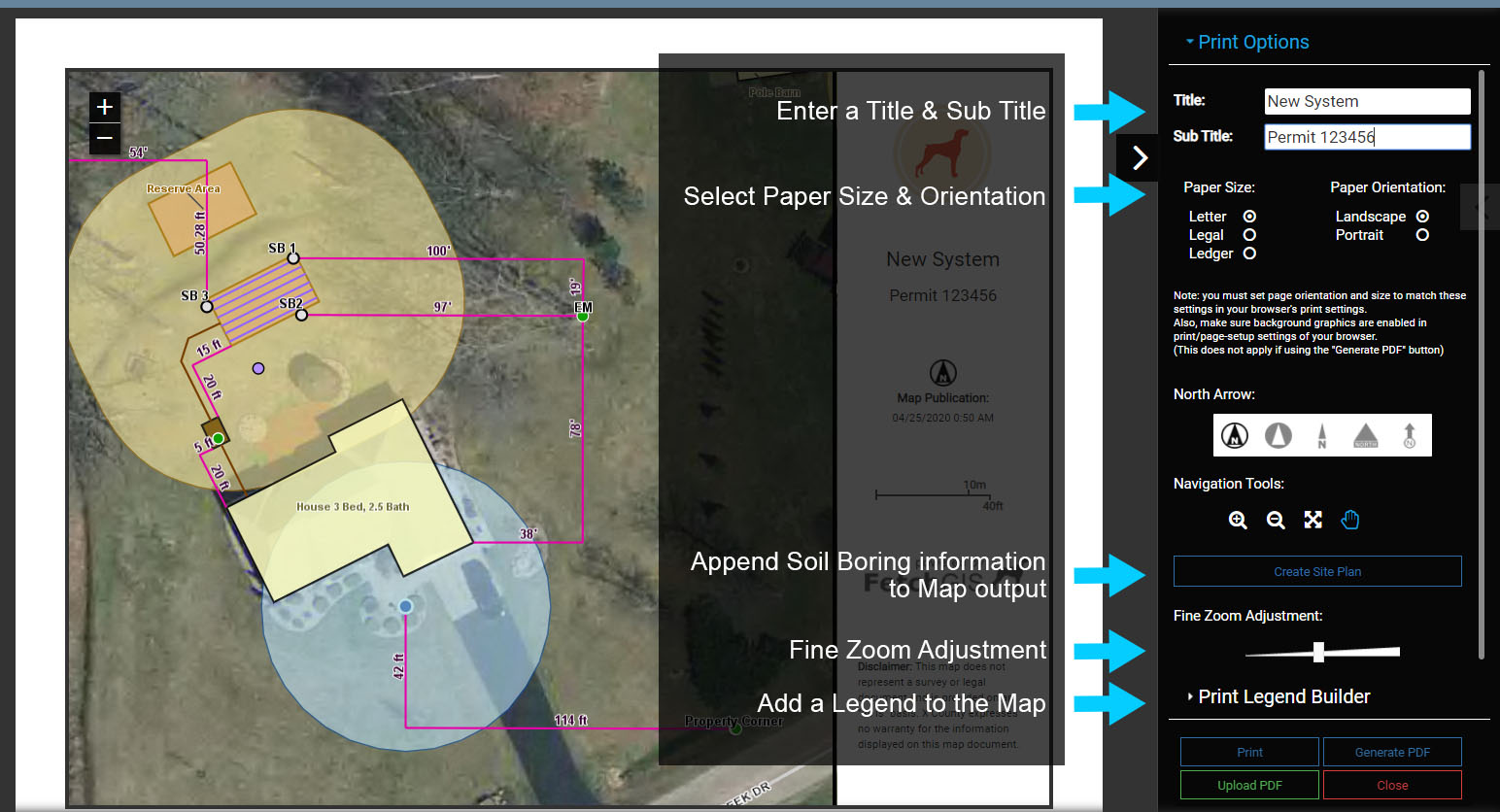
Task: Activate the zoom out magnifier navigation tool
Action: 1276,521
